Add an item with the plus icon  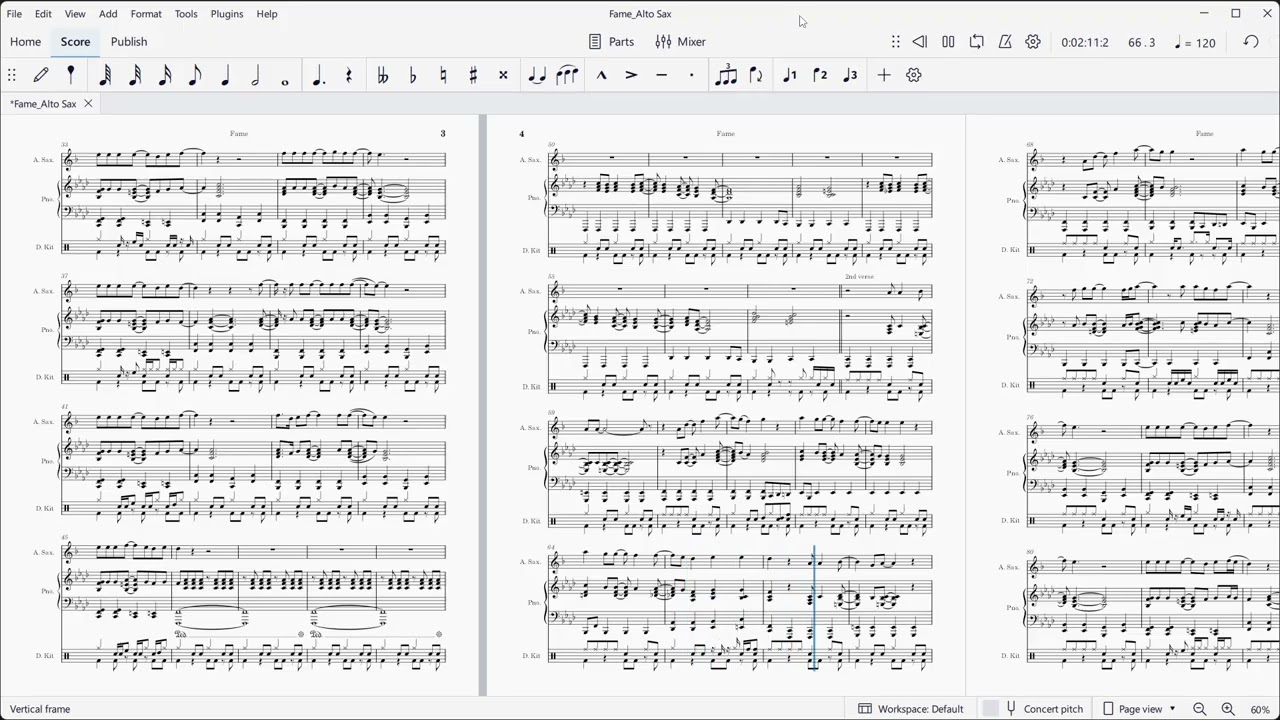click(x=884, y=75)
